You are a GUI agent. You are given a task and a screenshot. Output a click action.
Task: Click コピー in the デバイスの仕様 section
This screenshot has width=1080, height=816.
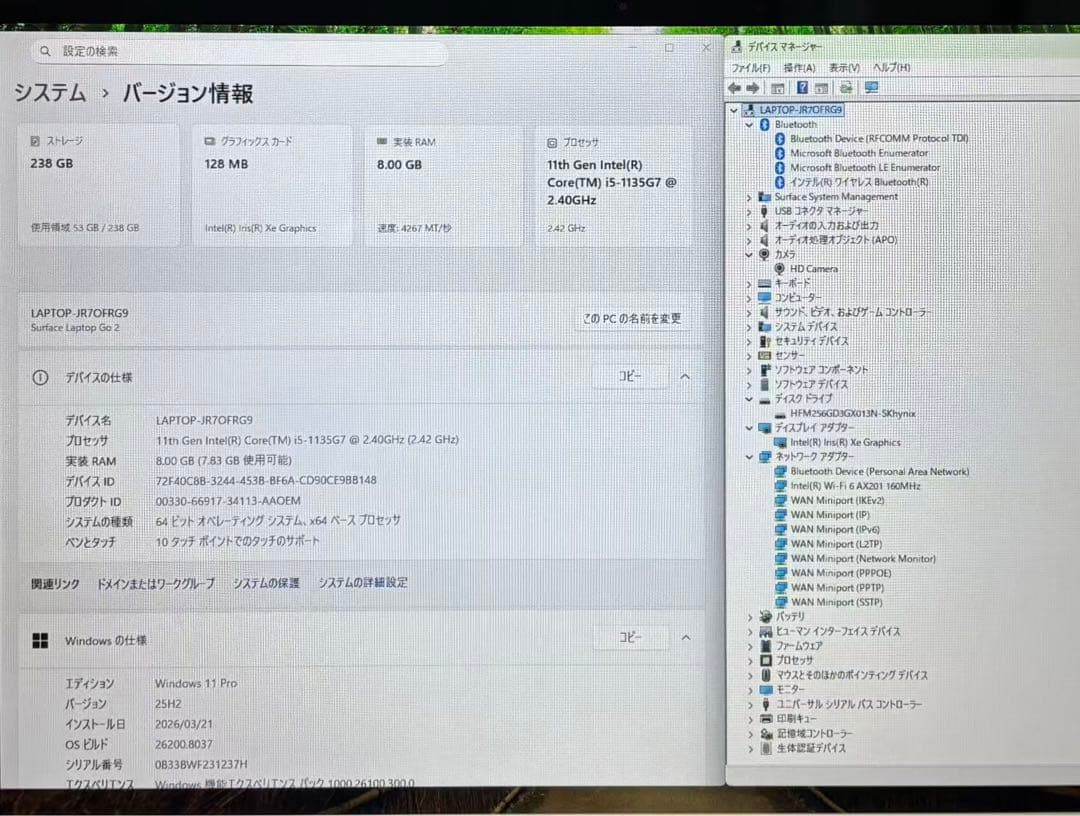point(631,377)
